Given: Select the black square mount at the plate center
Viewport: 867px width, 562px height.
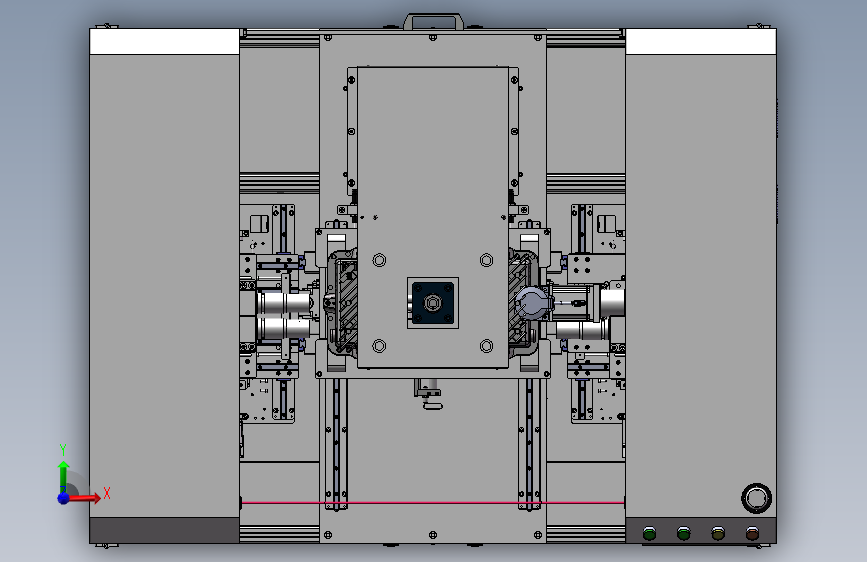Looking at the screenshot, I should pyautogui.click(x=433, y=303).
